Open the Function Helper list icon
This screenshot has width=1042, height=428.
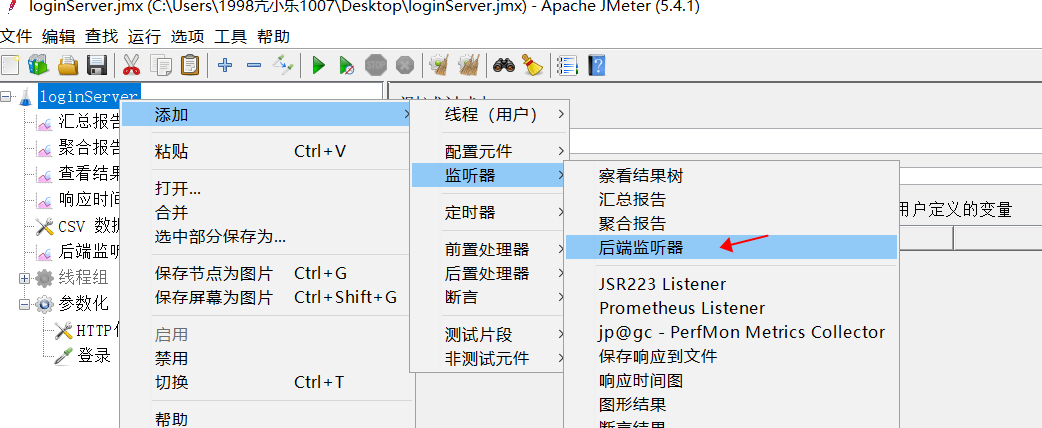tap(568, 65)
